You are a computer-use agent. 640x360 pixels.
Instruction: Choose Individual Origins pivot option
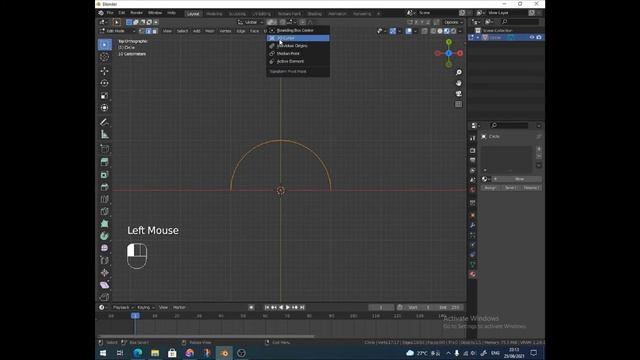[298, 46]
